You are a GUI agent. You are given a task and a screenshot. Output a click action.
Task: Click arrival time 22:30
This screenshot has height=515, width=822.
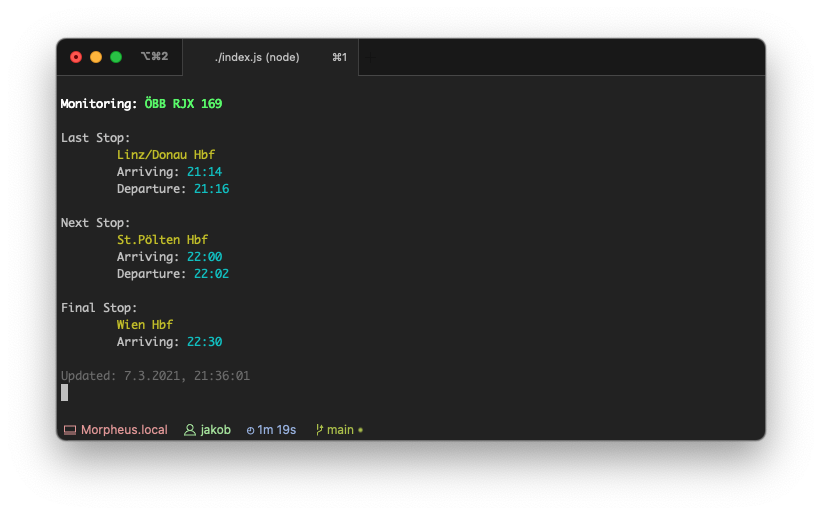tap(204, 342)
